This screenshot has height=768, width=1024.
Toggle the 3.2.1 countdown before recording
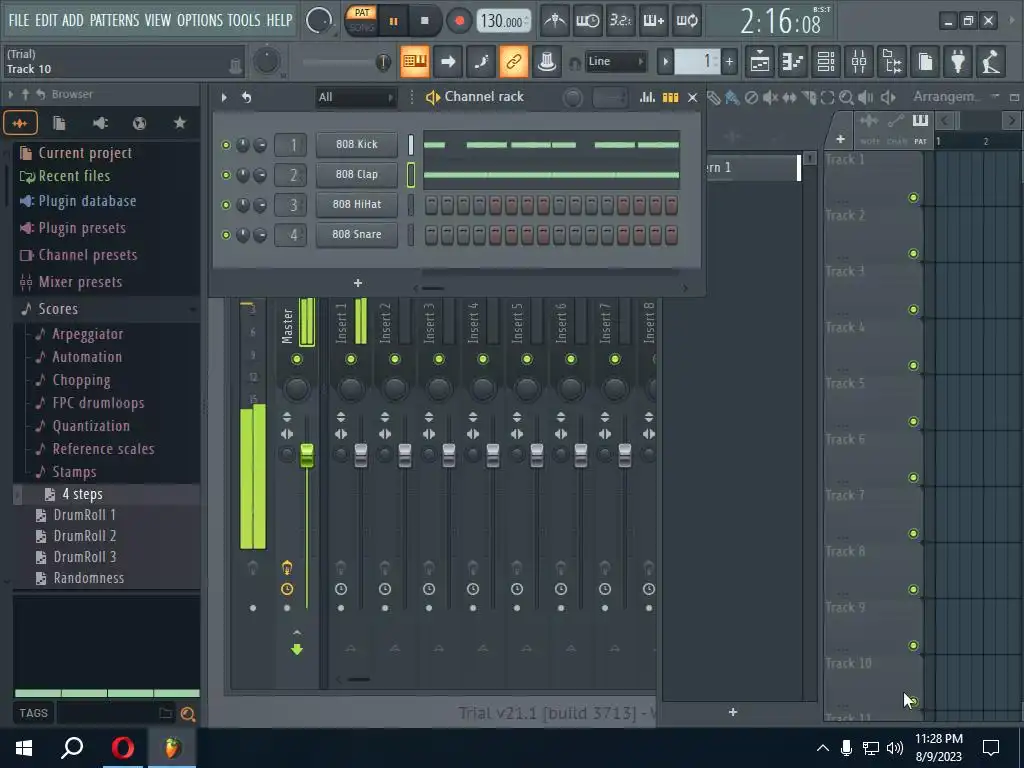620,21
